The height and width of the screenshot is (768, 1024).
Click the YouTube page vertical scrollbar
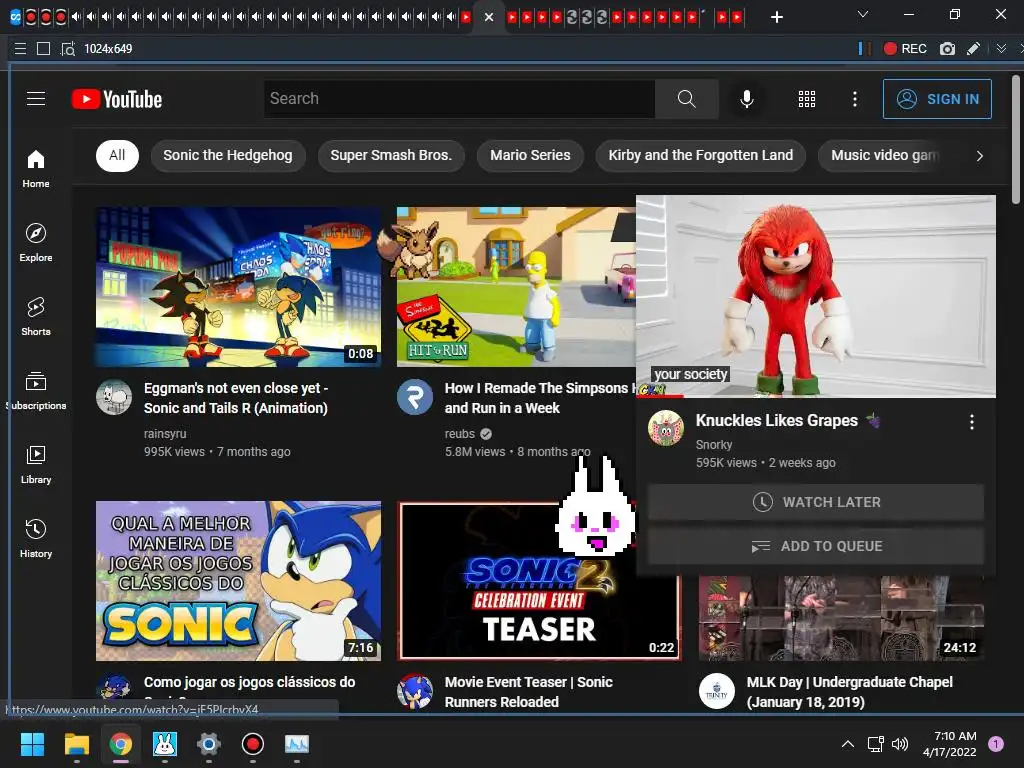click(x=1016, y=138)
